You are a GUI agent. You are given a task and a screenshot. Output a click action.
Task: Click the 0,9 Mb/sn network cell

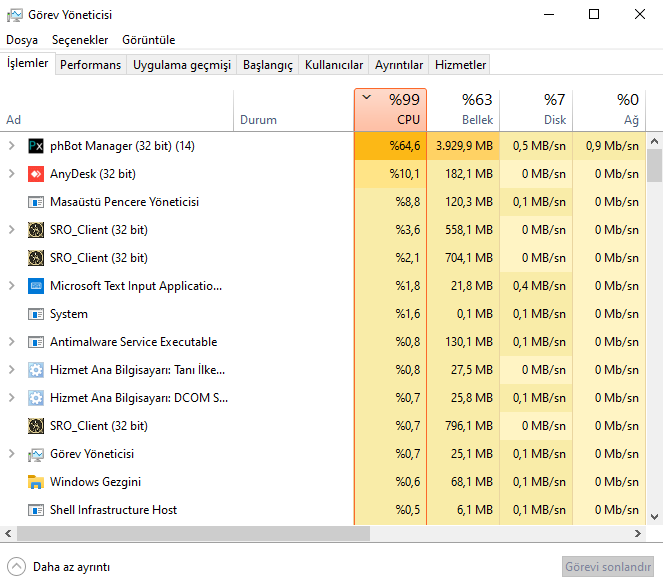click(x=609, y=146)
